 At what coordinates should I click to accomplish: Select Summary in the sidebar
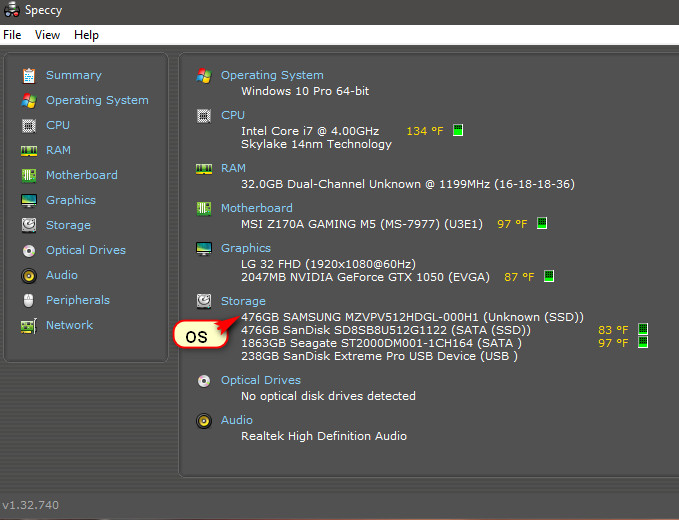coord(74,75)
